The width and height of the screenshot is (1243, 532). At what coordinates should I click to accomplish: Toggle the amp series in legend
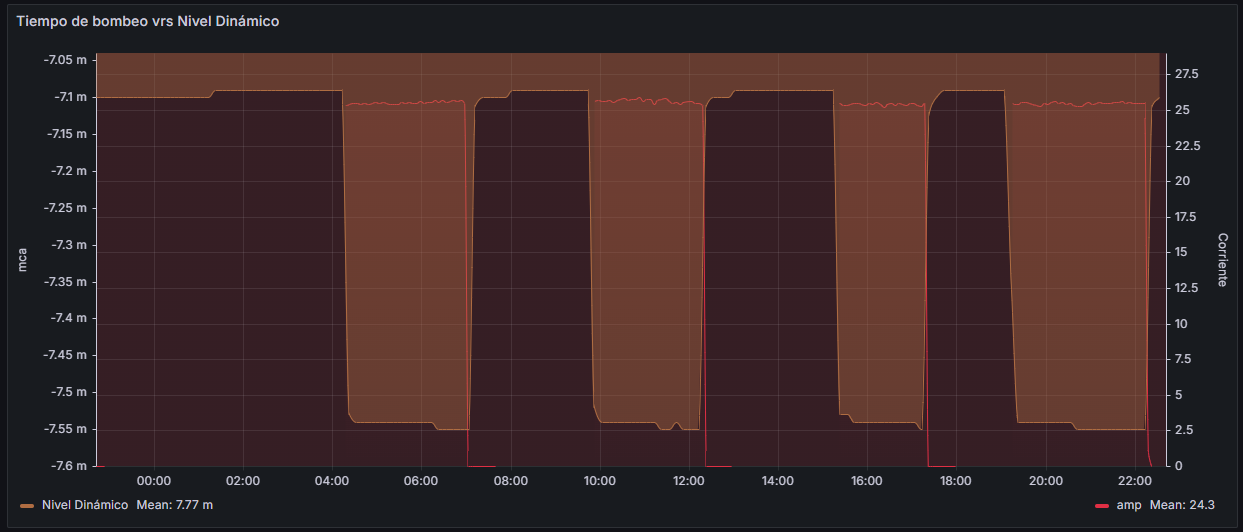[1128, 505]
